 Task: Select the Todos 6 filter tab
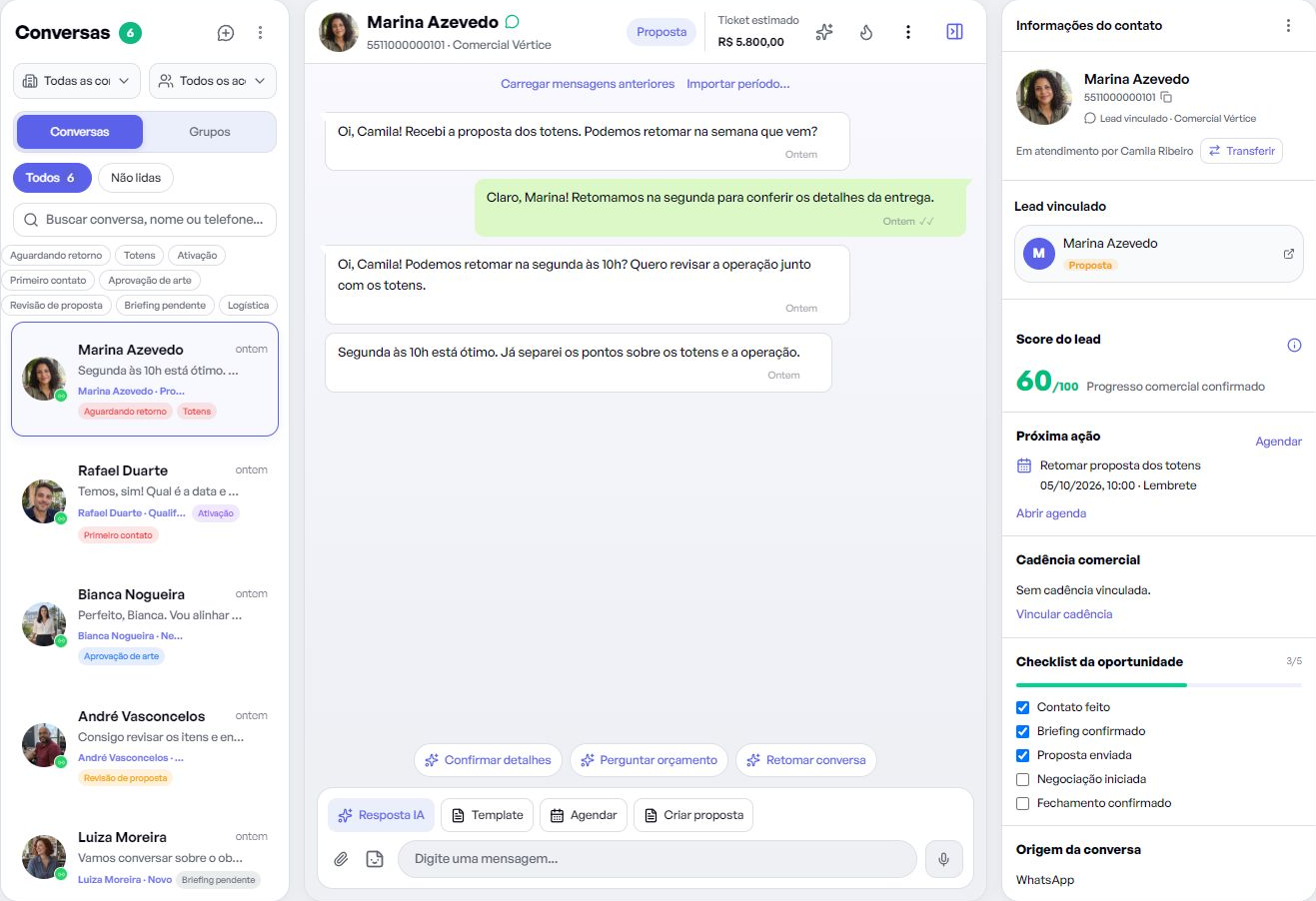(52, 178)
